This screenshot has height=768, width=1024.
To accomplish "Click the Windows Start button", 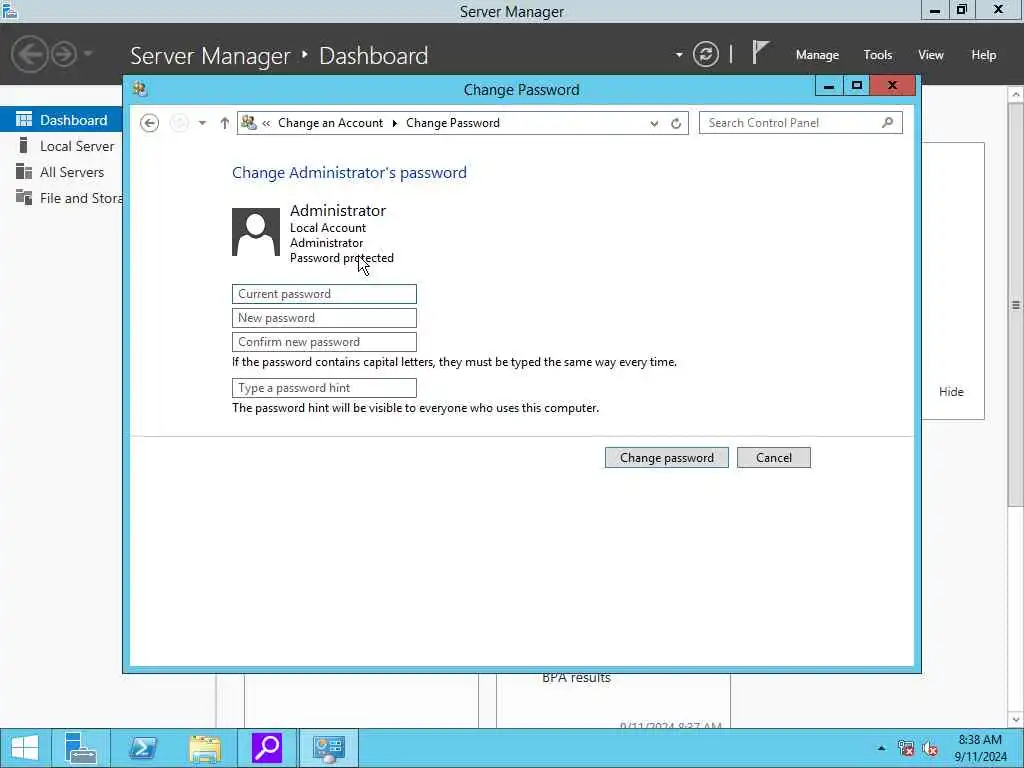I will (x=24, y=748).
